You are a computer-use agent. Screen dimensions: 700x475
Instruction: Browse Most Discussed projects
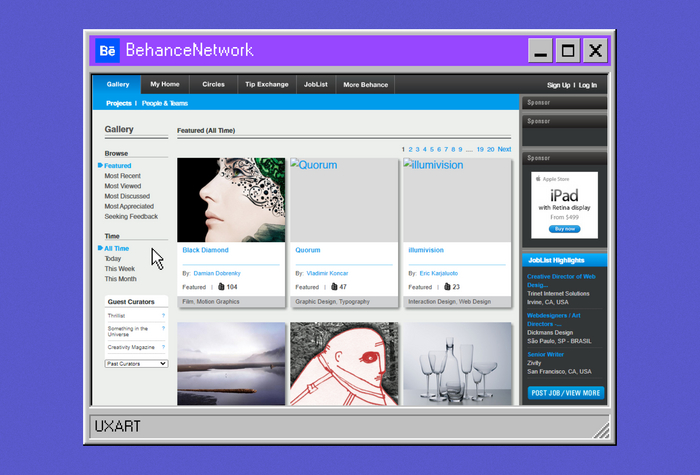tap(127, 196)
